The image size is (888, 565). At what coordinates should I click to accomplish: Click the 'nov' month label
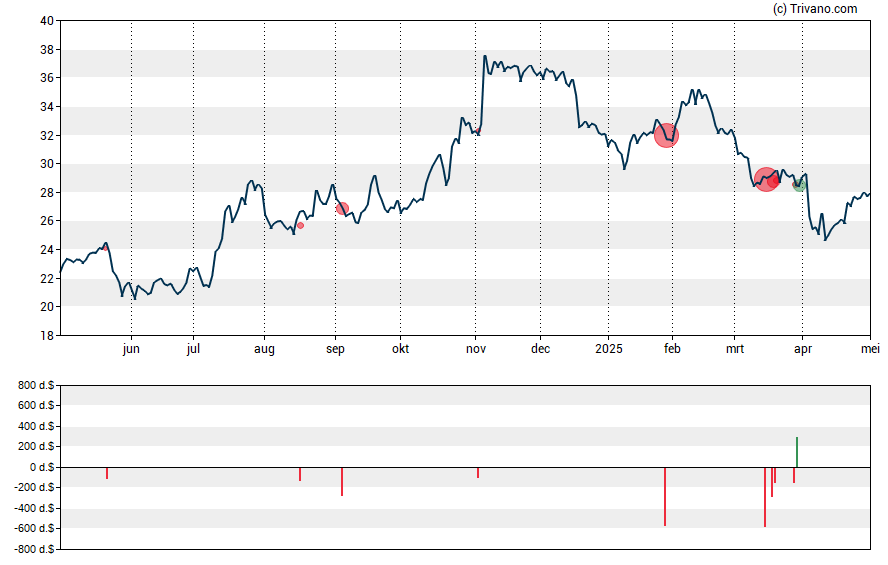coord(476,349)
